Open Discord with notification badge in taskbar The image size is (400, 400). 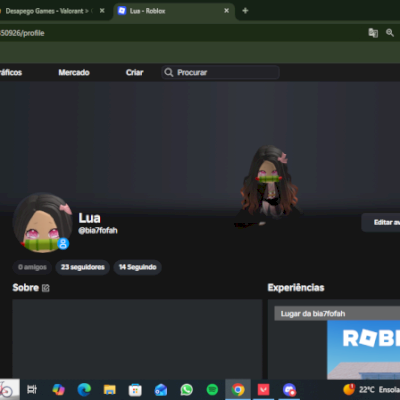click(289, 389)
